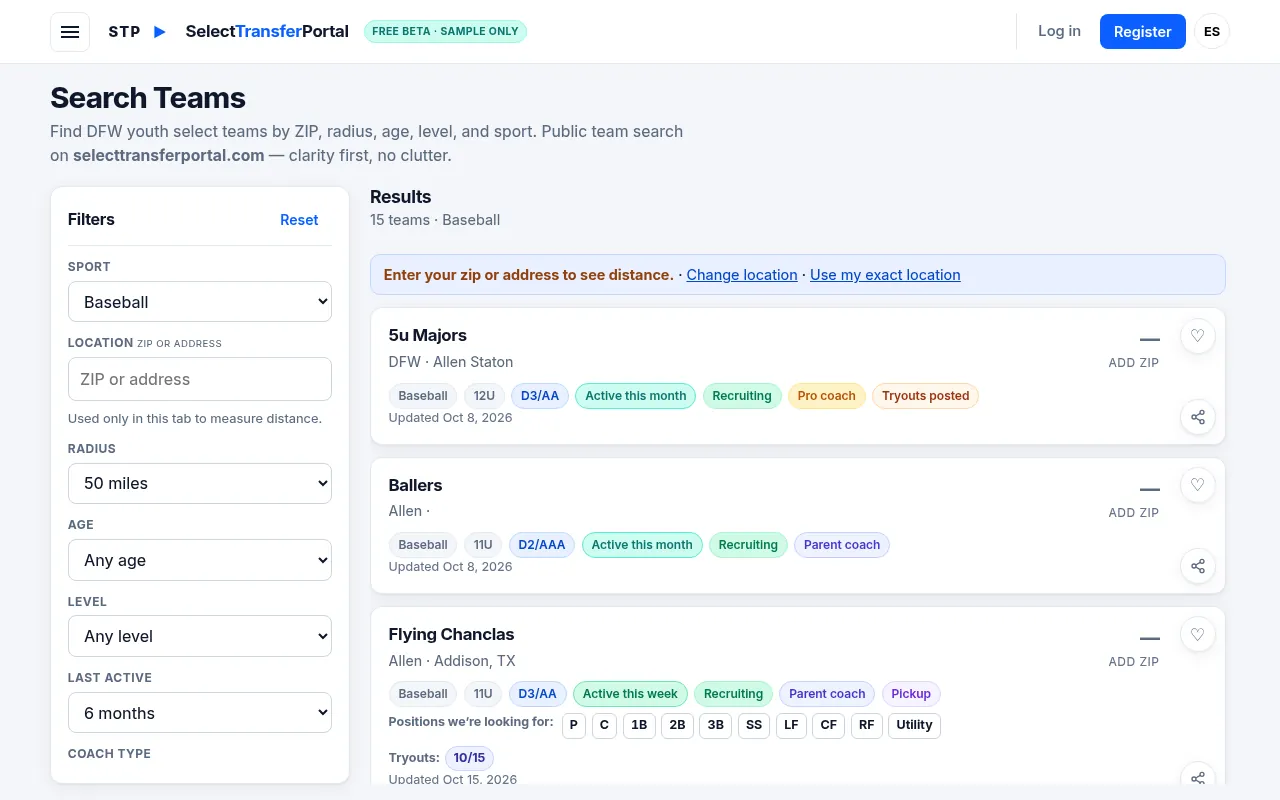This screenshot has height=800, width=1280.
Task: Open the Sport dropdown showing Baseball
Action: tap(200, 302)
